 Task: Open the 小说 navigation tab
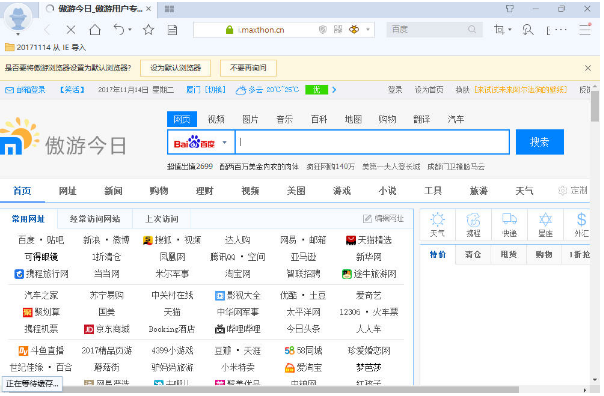pyautogui.click(x=388, y=191)
